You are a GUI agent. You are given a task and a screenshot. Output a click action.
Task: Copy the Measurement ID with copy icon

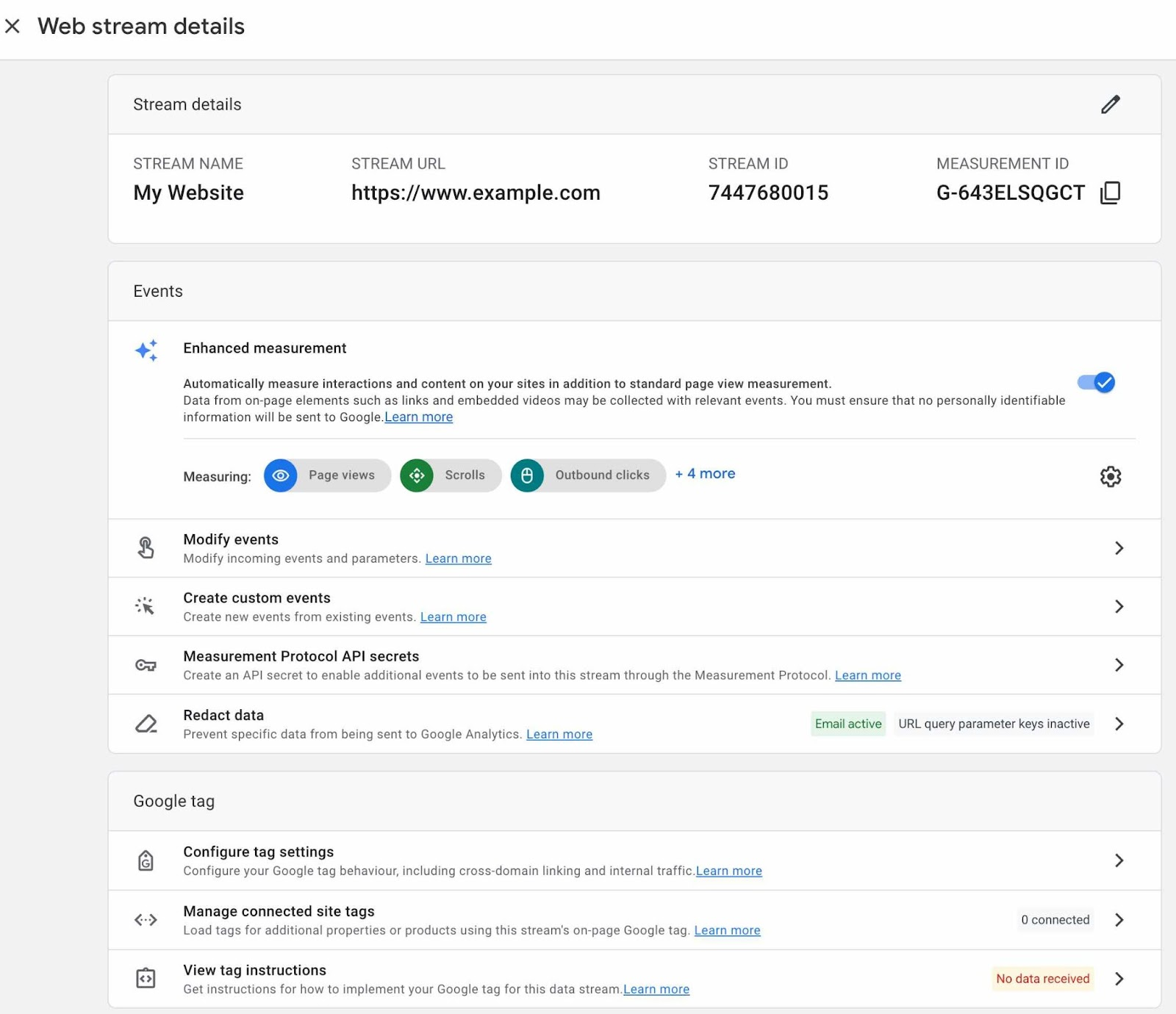coord(1110,193)
